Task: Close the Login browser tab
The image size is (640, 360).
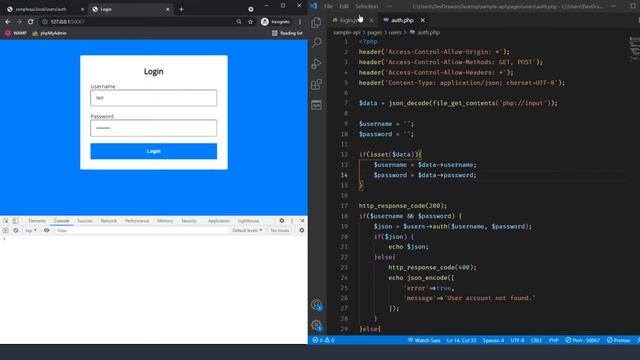Action: 167,9
